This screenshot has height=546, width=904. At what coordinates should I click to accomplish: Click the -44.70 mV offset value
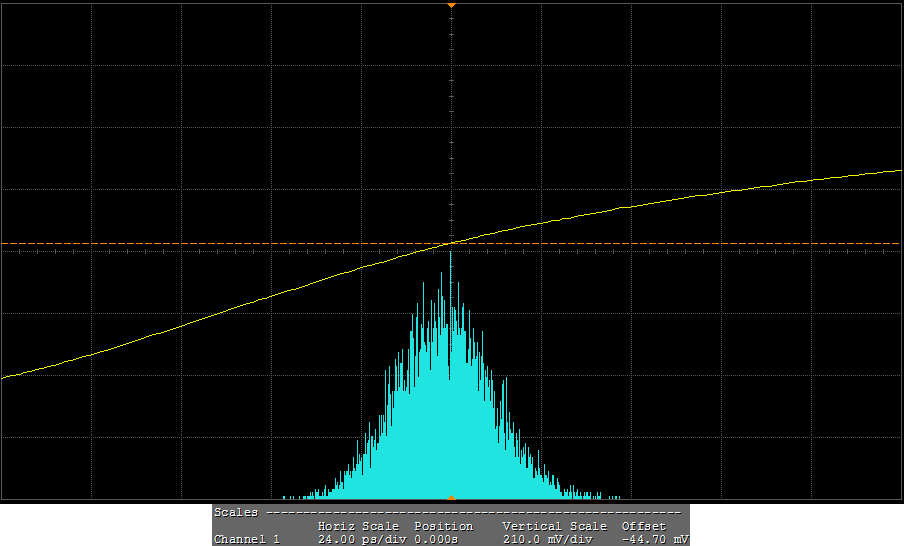(x=654, y=539)
